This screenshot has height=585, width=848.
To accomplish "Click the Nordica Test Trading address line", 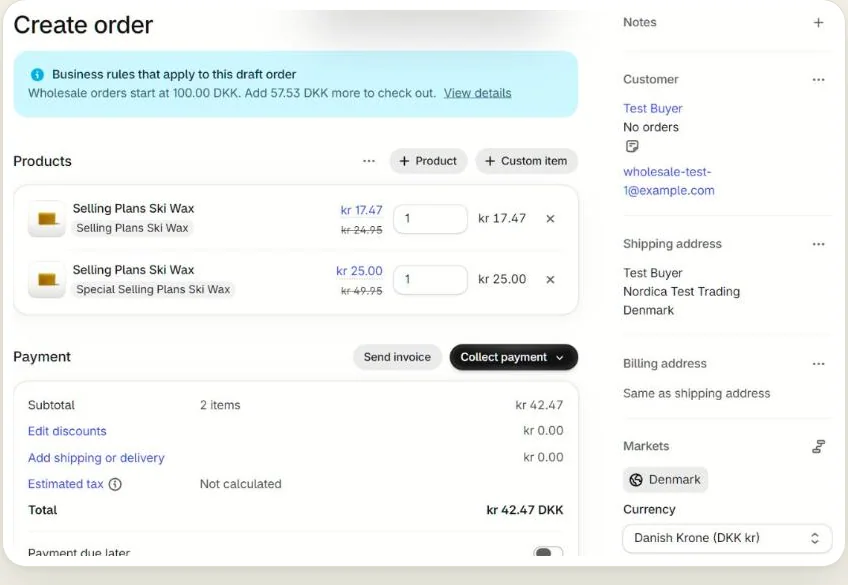I will pos(681,292).
